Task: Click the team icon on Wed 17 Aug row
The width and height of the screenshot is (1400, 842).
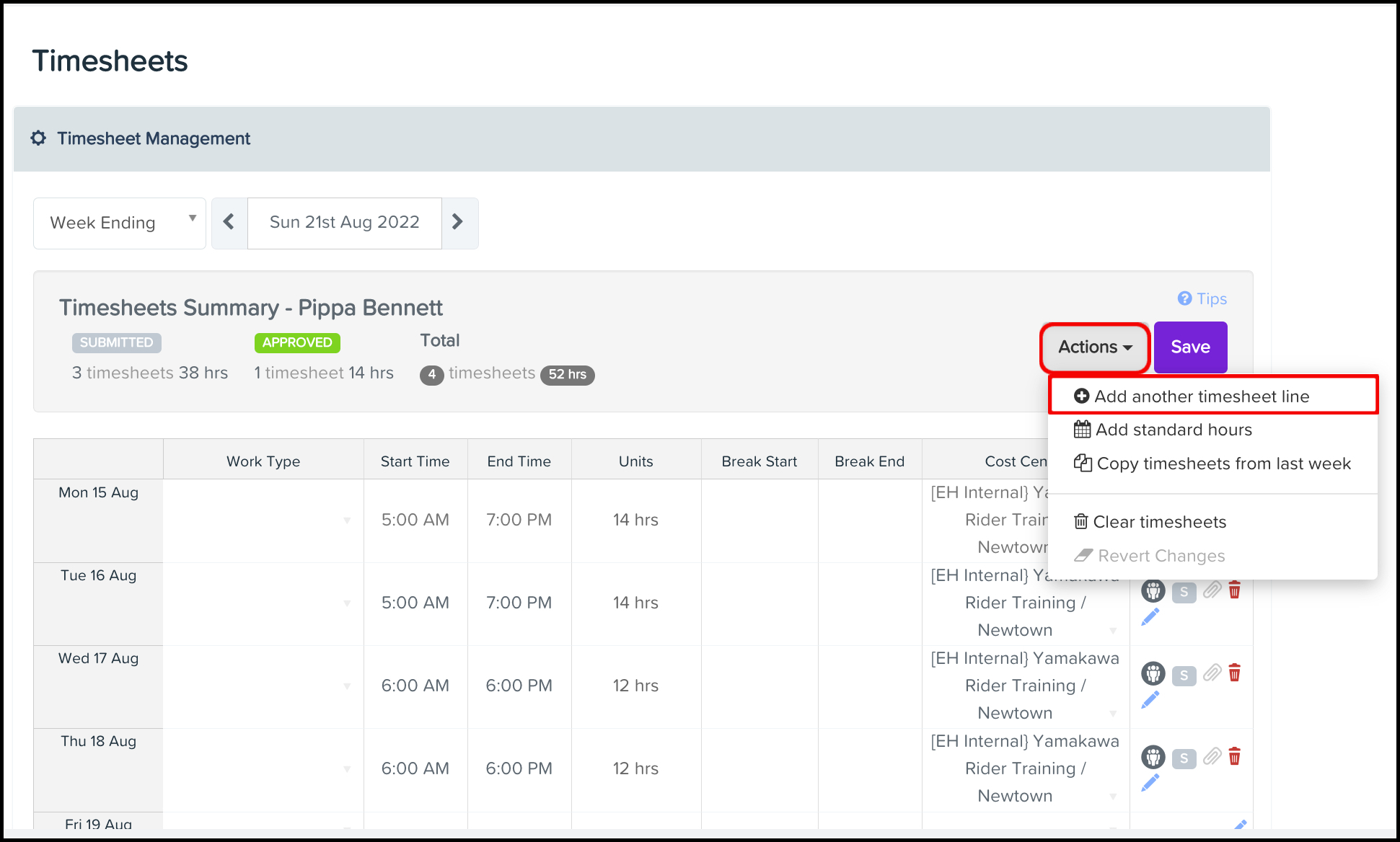Action: coord(1153,674)
